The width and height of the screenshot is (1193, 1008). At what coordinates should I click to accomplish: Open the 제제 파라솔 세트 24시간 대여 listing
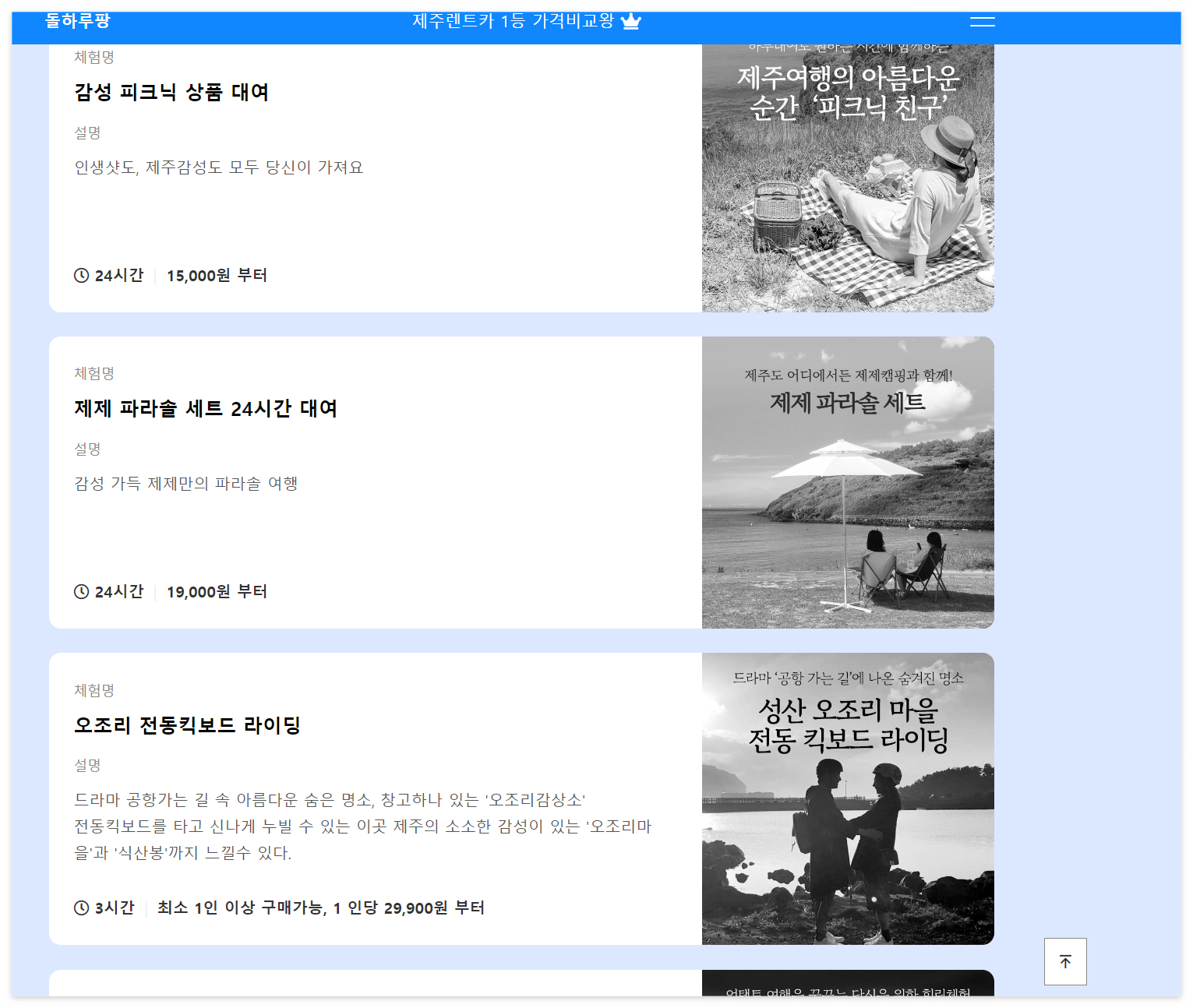(x=206, y=408)
